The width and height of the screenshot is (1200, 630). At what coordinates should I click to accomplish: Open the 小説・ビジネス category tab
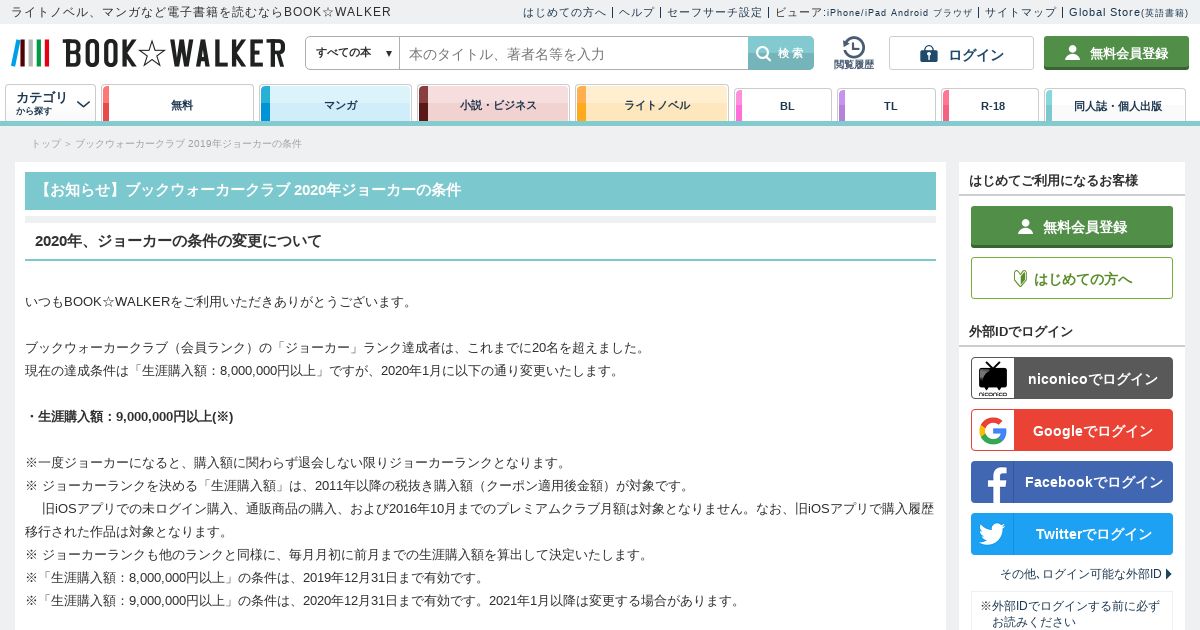point(494,104)
